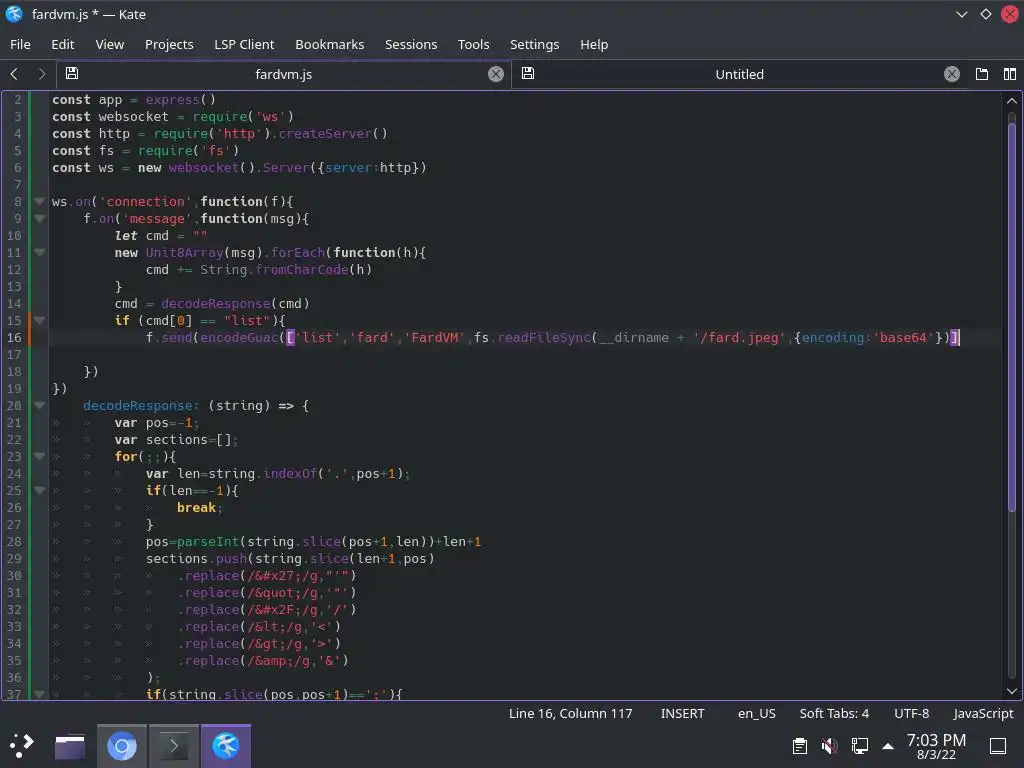
Task: Click the save icon on fardvm.js tab
Action: coord(72,74)
